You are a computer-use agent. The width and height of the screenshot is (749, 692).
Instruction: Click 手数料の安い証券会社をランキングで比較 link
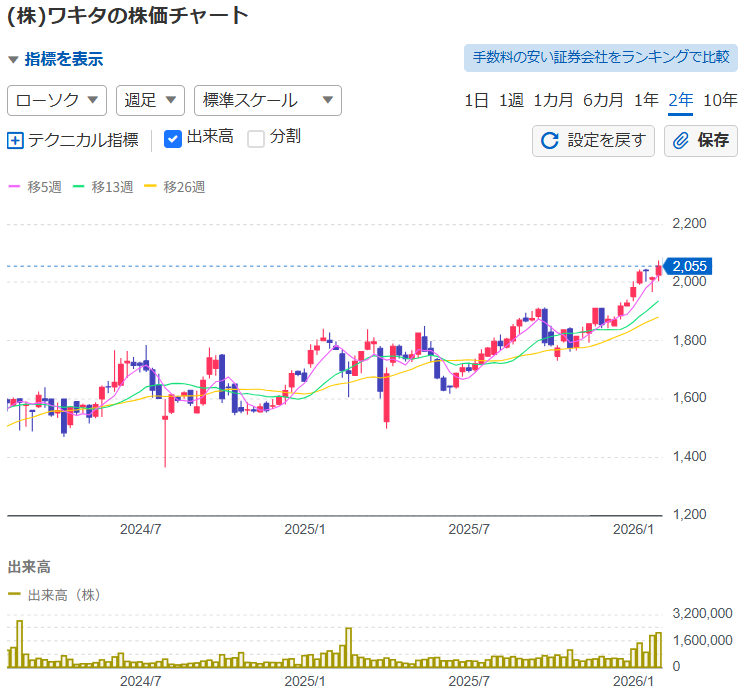600,57
